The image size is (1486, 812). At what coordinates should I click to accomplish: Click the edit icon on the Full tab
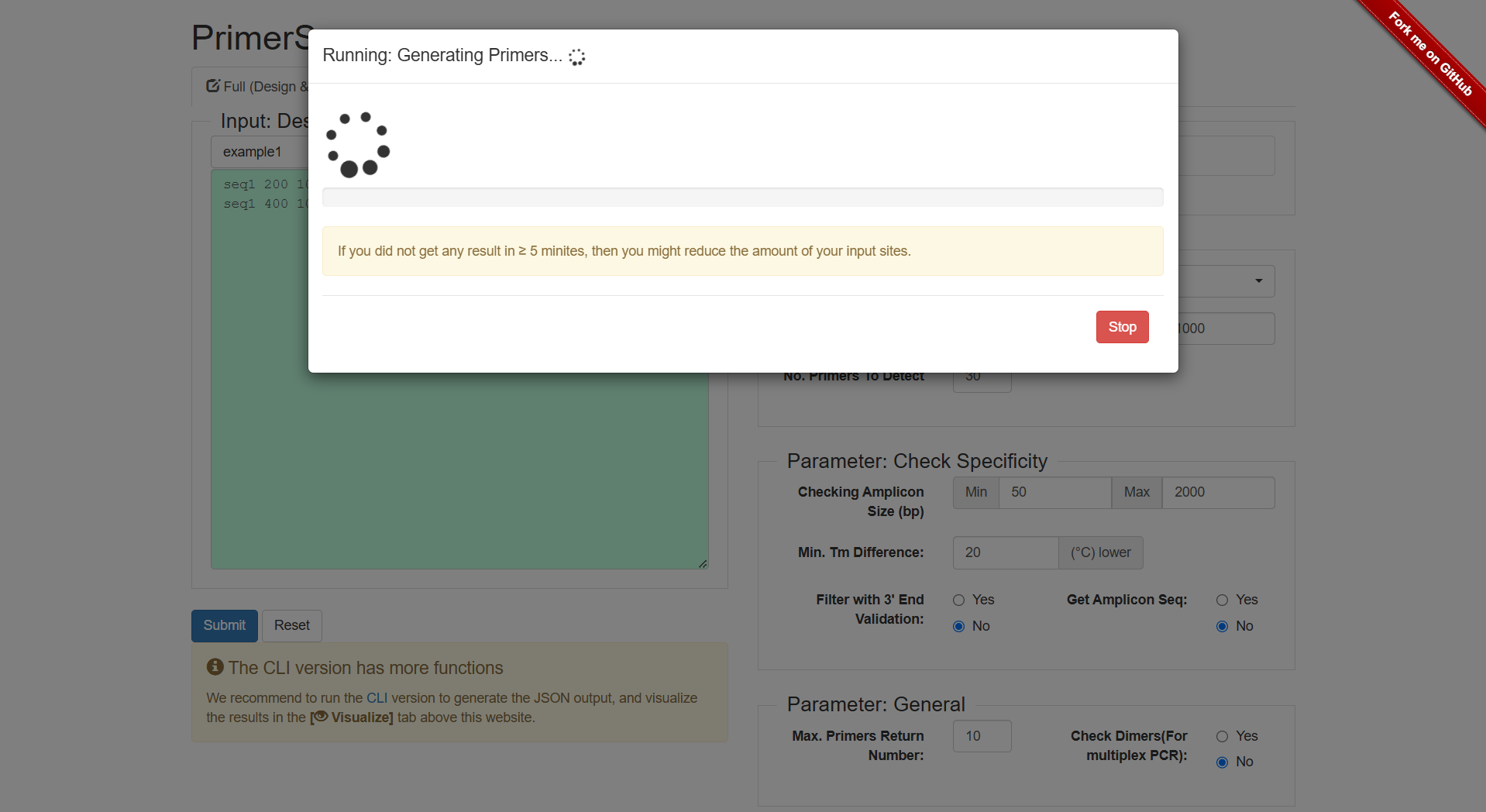(x=212, y=86)
